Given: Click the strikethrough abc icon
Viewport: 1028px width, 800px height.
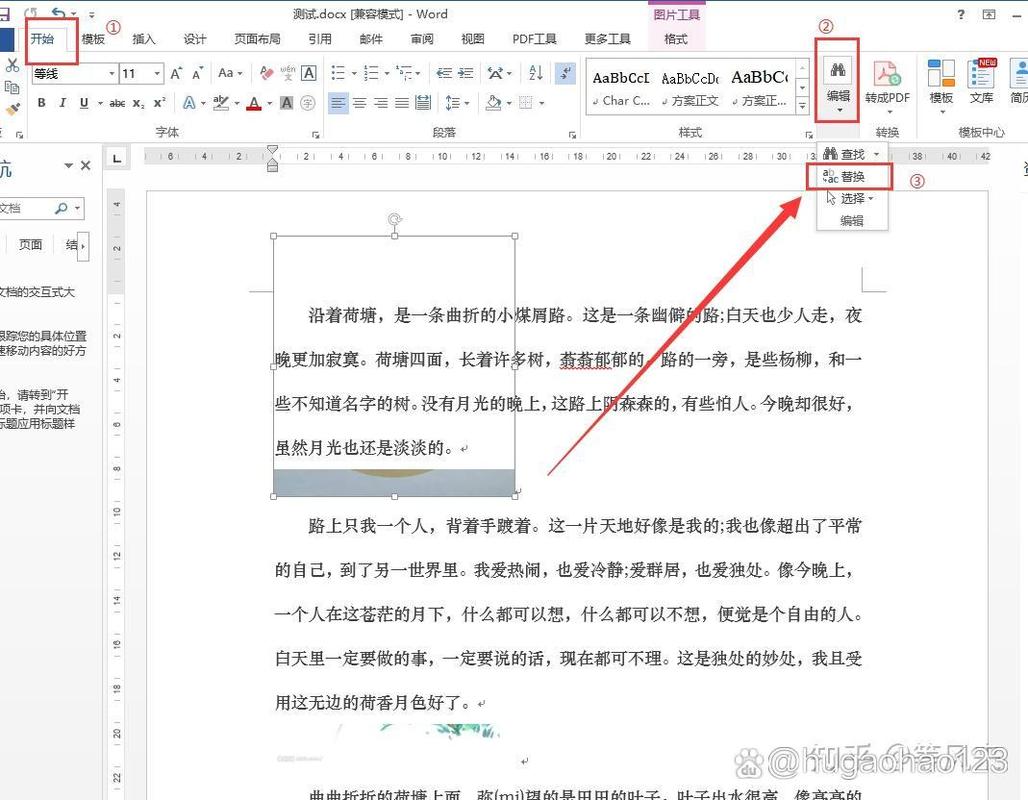Looking at the screenshot, I should tap(116, 102).
